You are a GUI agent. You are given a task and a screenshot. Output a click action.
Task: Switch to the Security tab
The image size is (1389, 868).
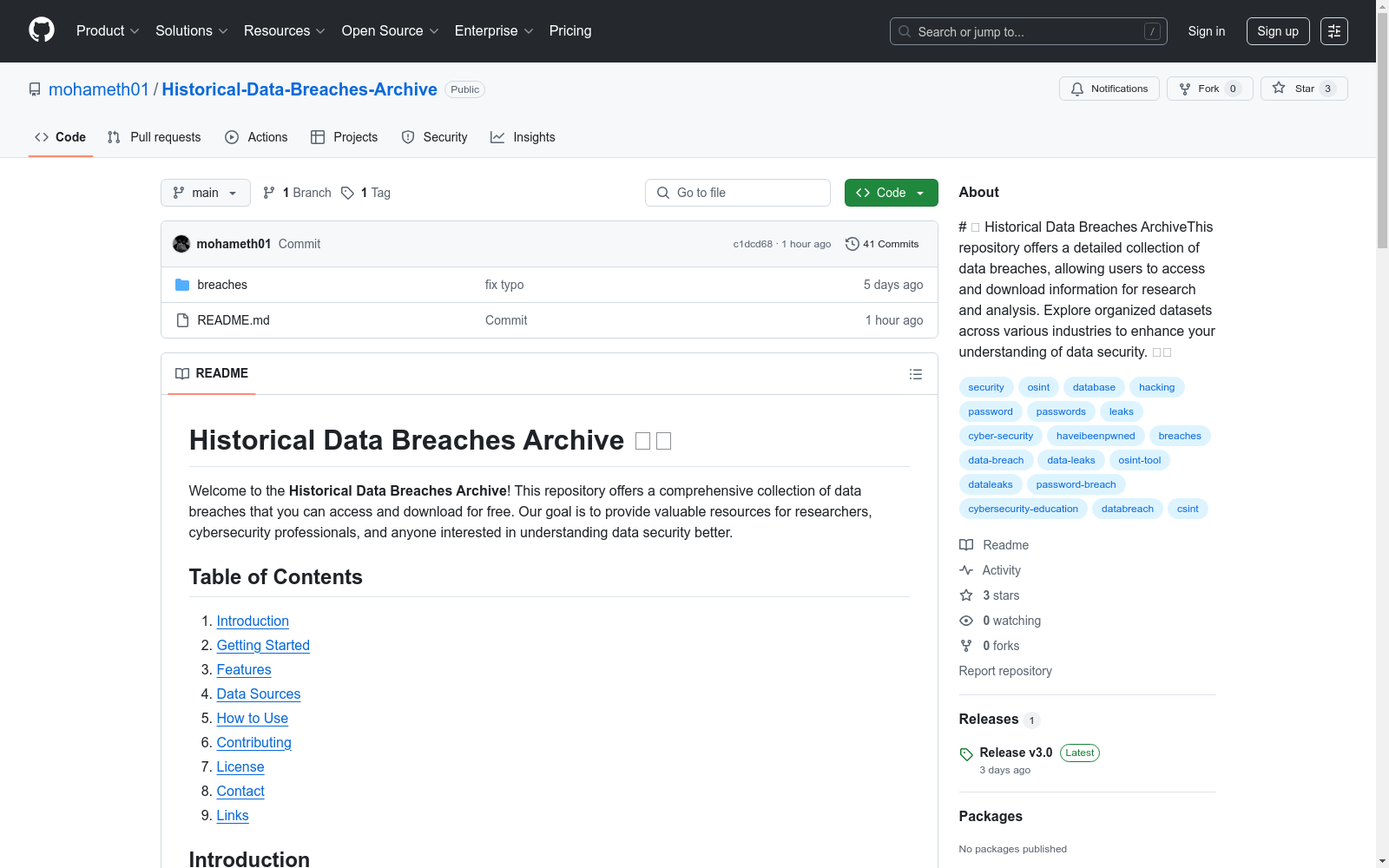(435, 137)
